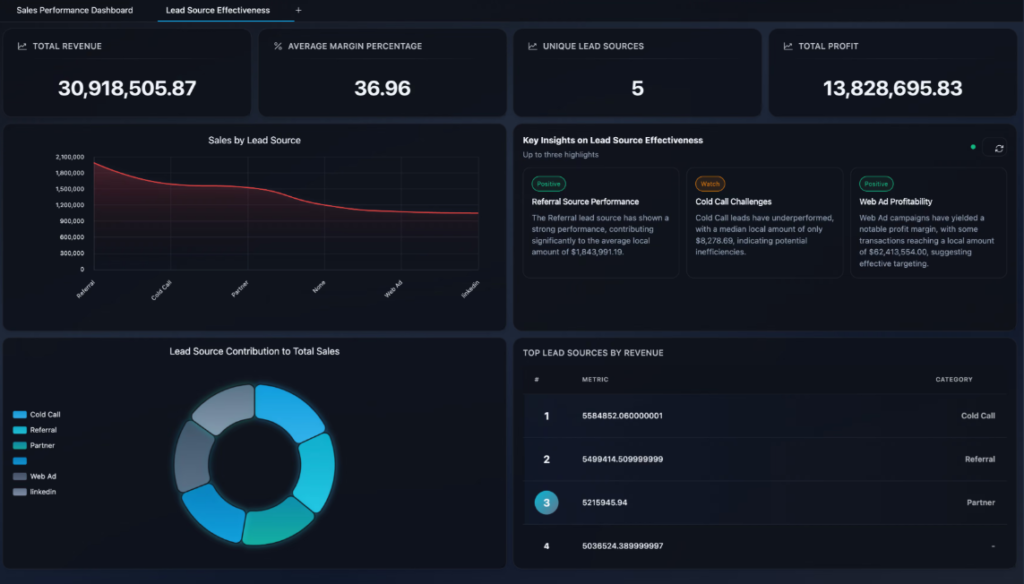Toggle the unlabeled blue legend swatch

20,461
